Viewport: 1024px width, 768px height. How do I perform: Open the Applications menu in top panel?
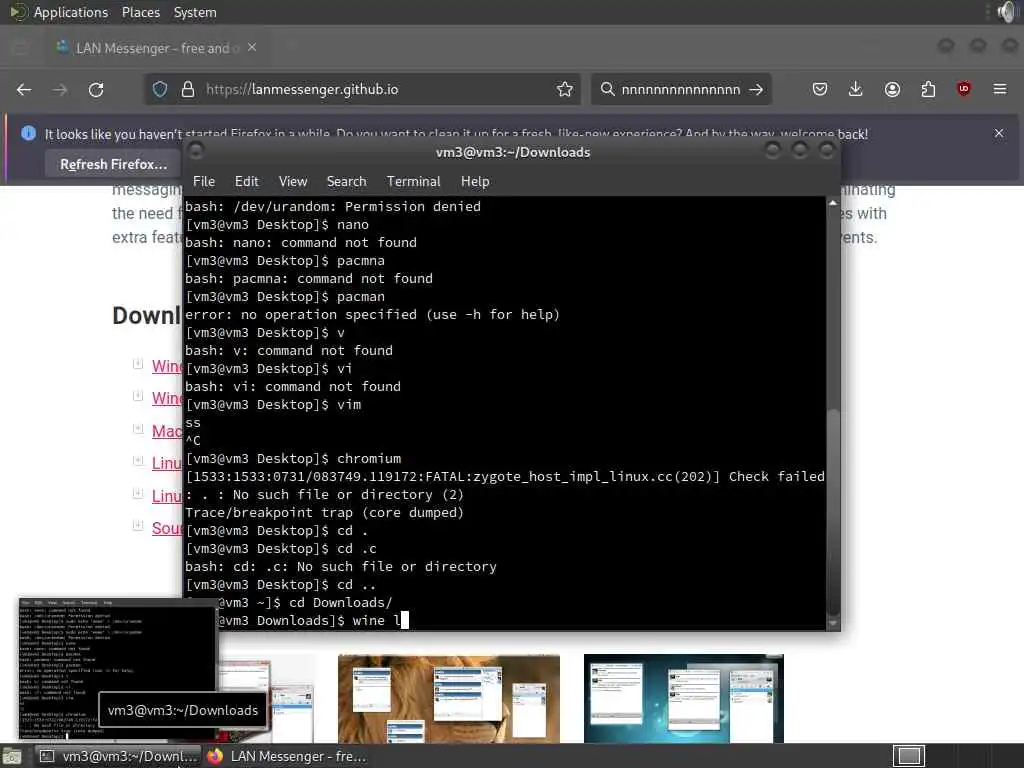(x=71, y=12)
